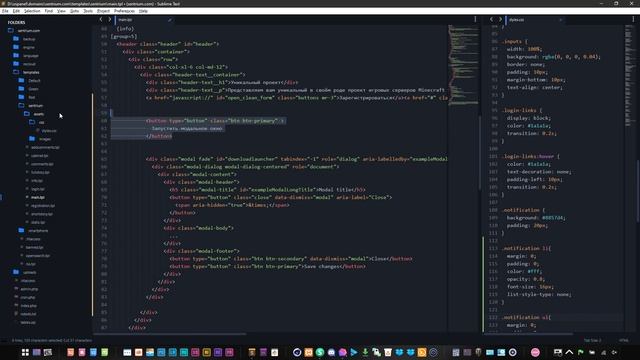Expand the uploads folder in sidebar

pos(24,272)
